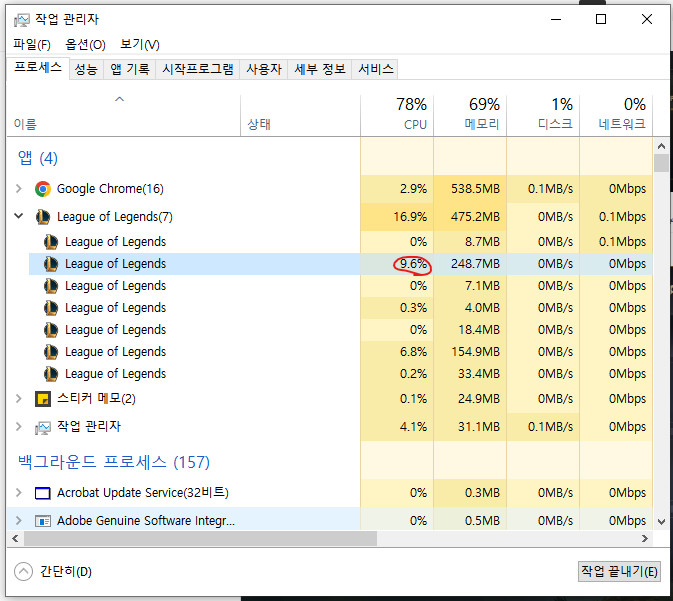Image resolution: width=673 pixels, height=601 pixels.
Task: Expand the Acrobat Update Service entry
Action: [18, 493]
